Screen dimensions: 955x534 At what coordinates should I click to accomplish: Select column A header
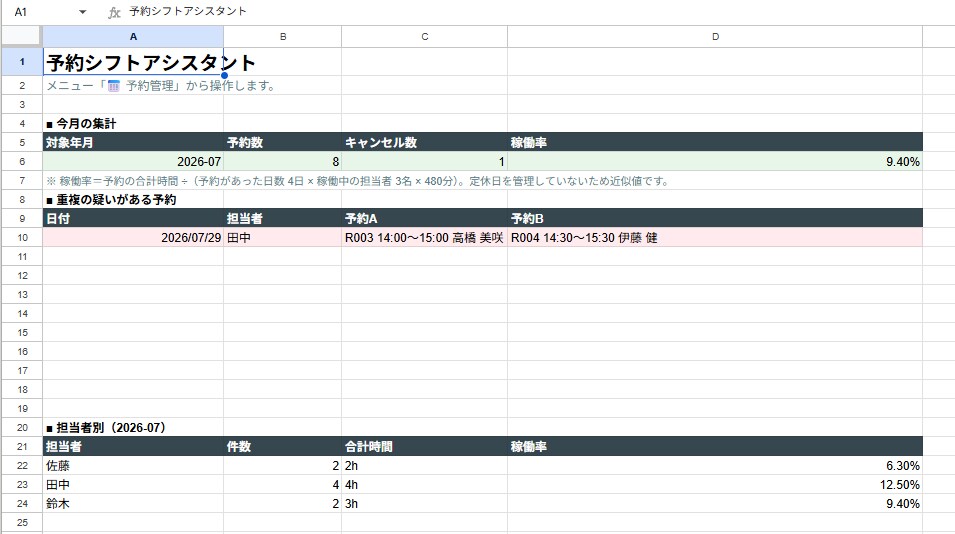pyautogui.click(x=133, y=37)
